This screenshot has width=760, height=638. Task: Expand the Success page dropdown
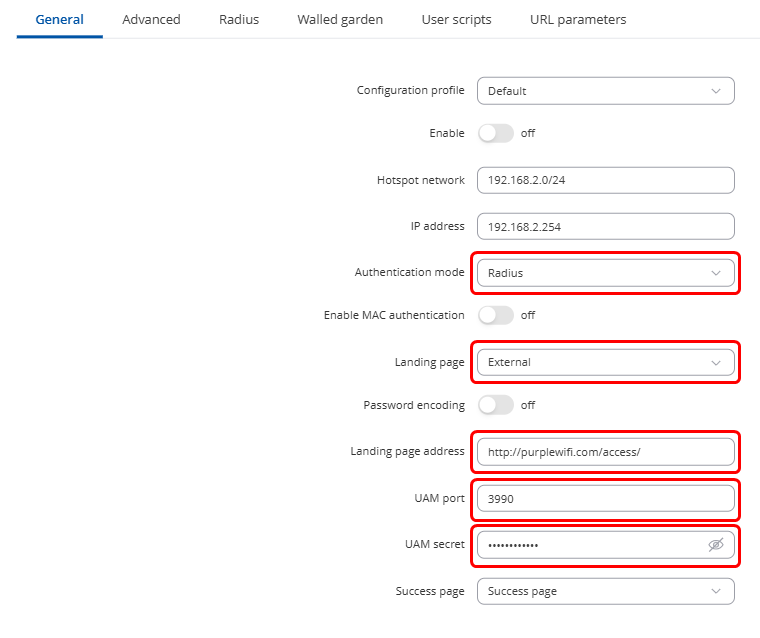605,591
